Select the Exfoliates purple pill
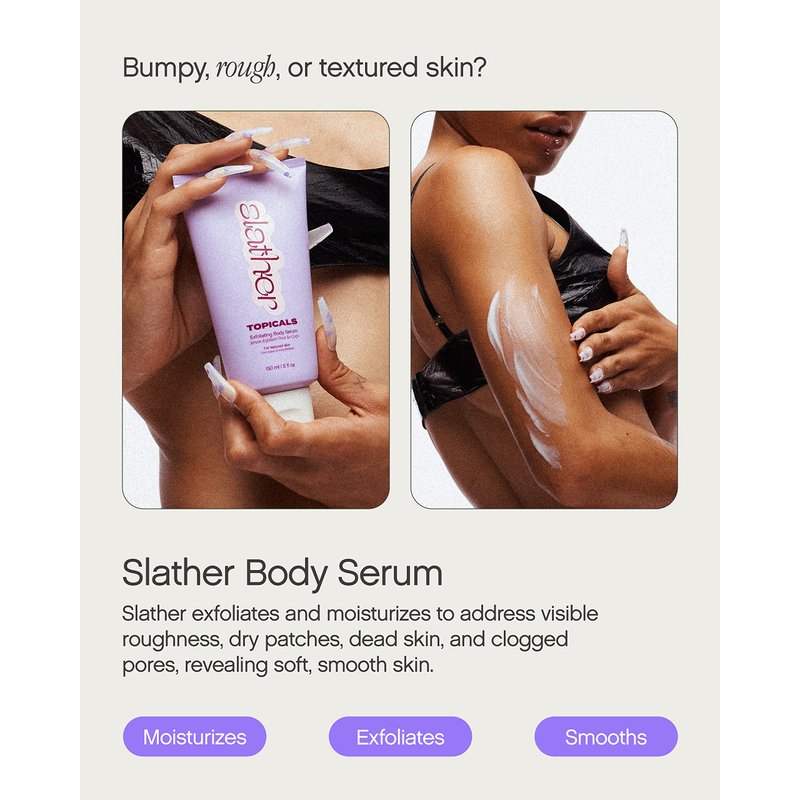 400,737
